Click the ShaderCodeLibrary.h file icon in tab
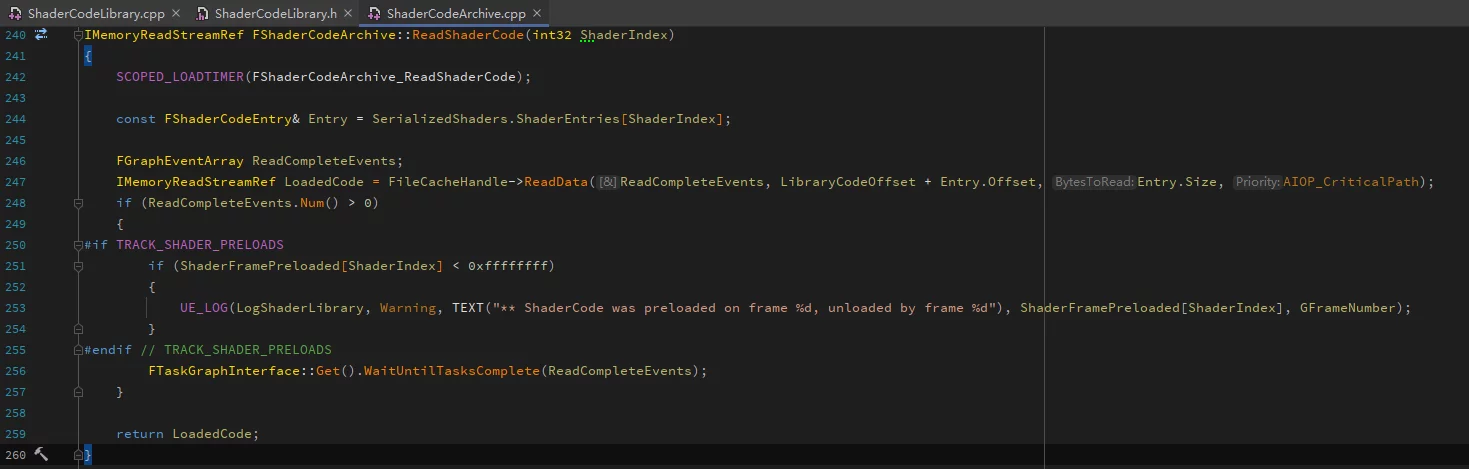 click(x=203, y=14)
